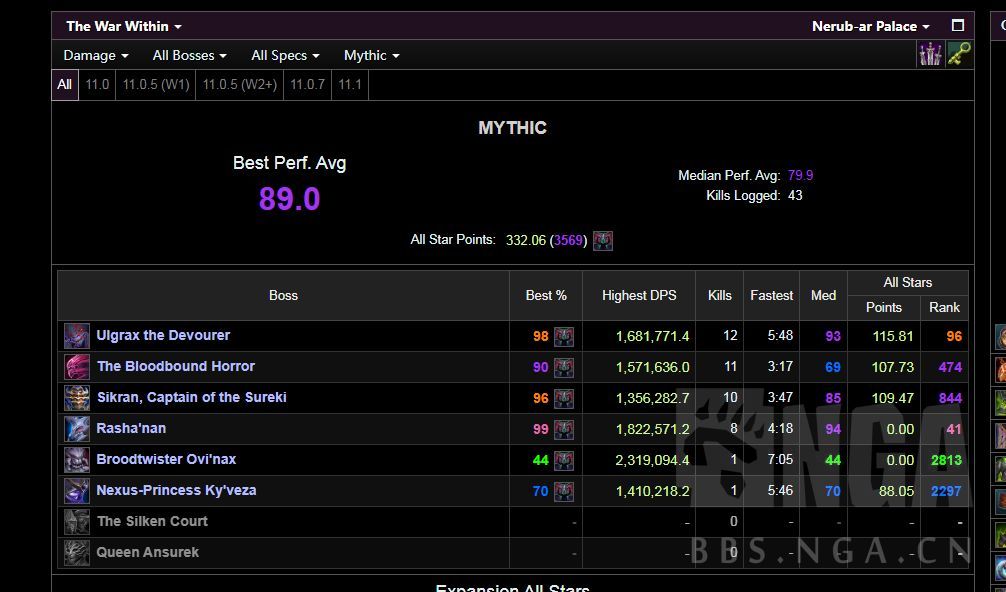Click spec icon next to All Star Points
This screenshot has height=592, width=1006.
click(x=603, y=240)
